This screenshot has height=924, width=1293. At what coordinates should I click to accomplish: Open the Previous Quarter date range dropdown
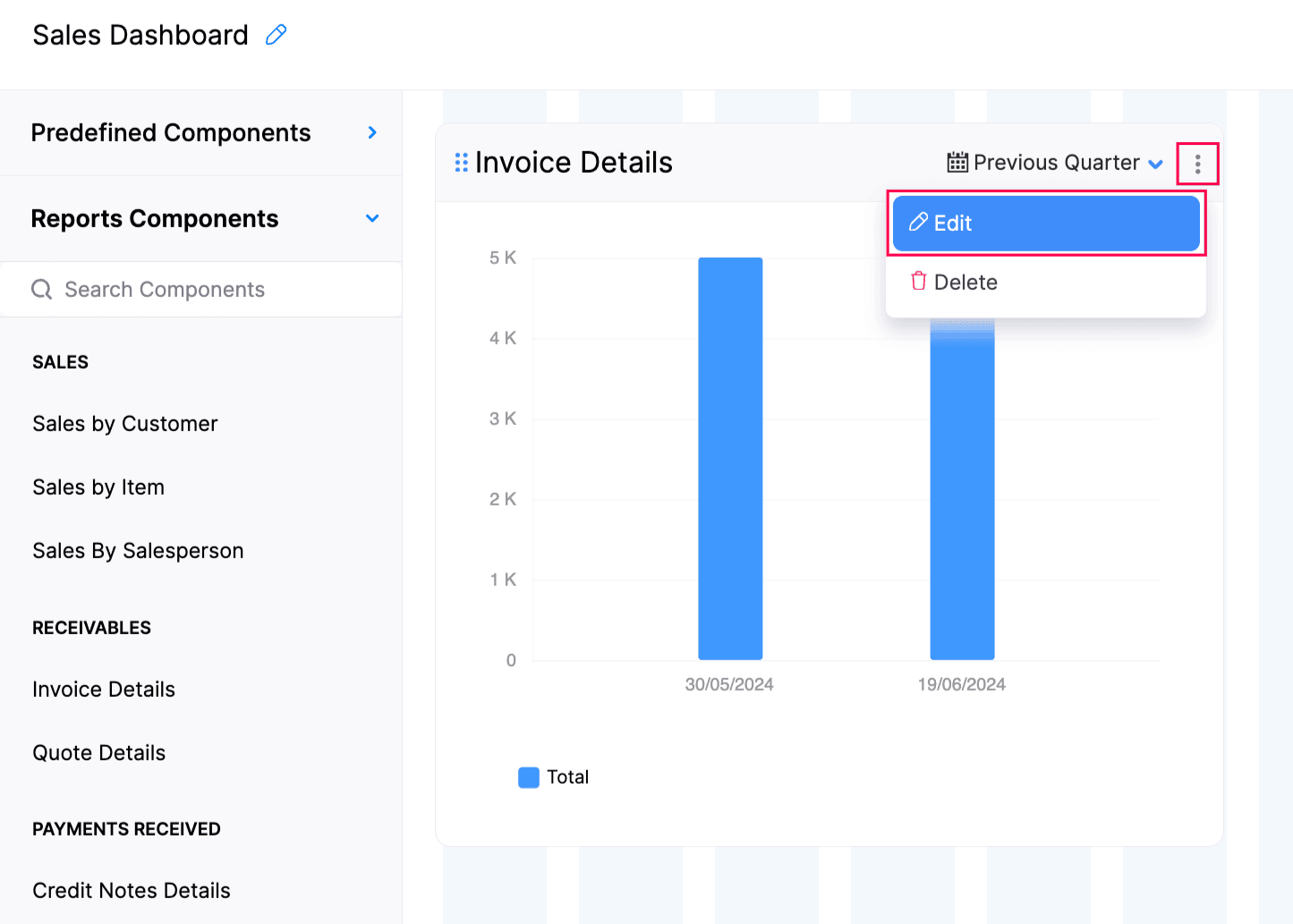pos(1056,162)
